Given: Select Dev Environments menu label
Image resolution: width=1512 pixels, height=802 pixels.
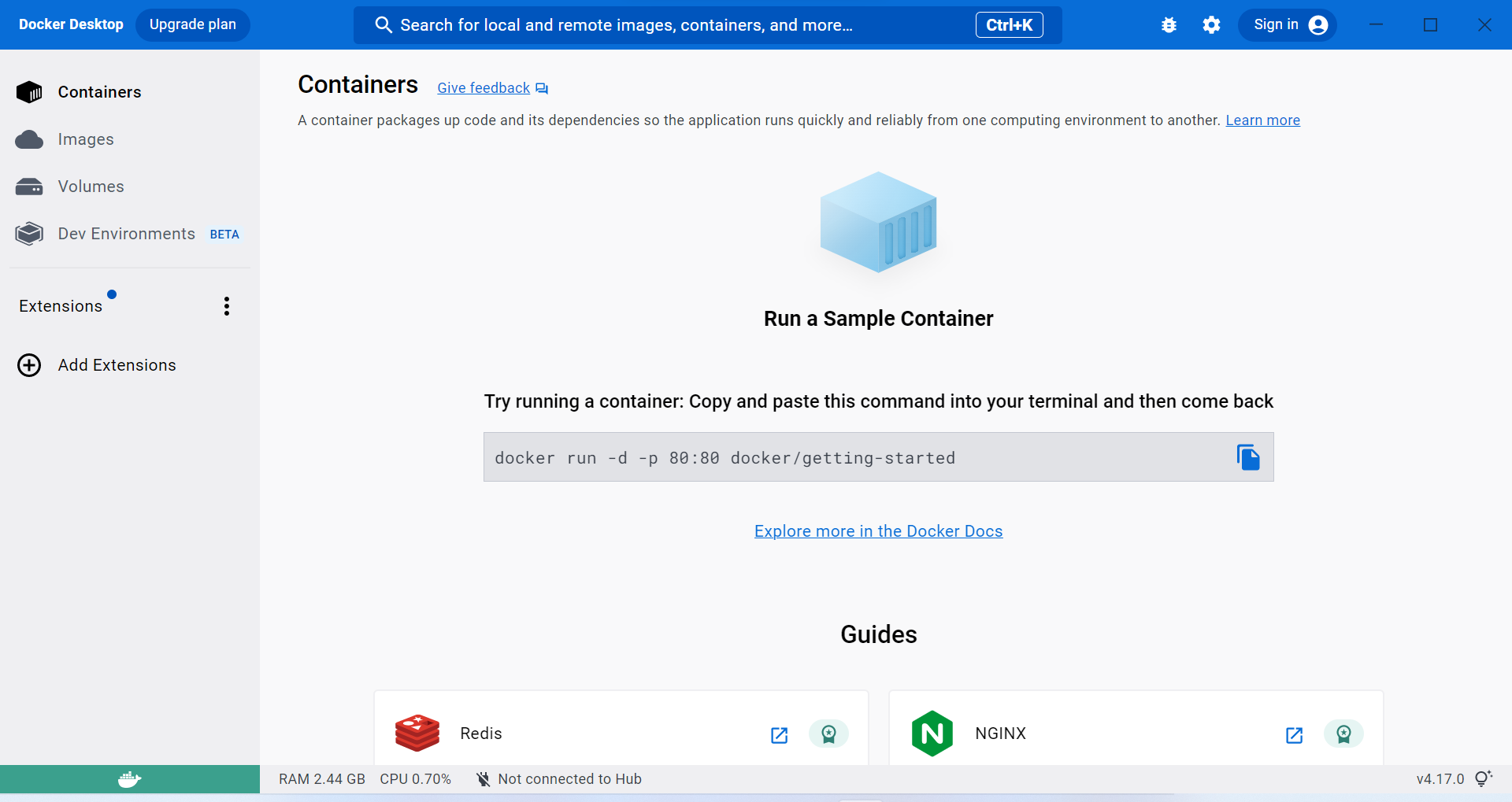Looking at the screenshot, I should click(x=126, y=234).
